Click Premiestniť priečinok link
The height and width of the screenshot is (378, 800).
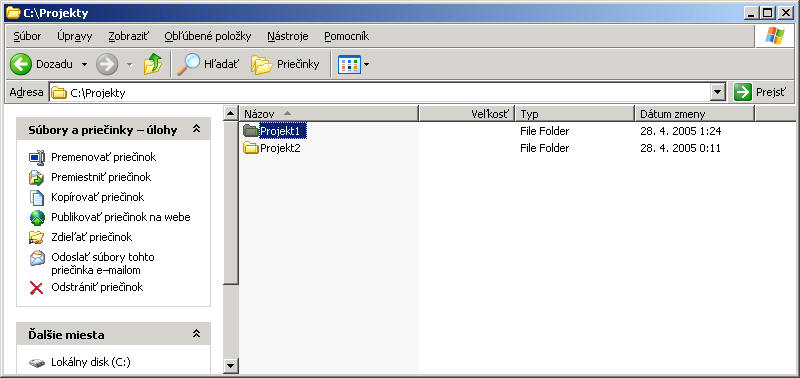click(101, 177)
